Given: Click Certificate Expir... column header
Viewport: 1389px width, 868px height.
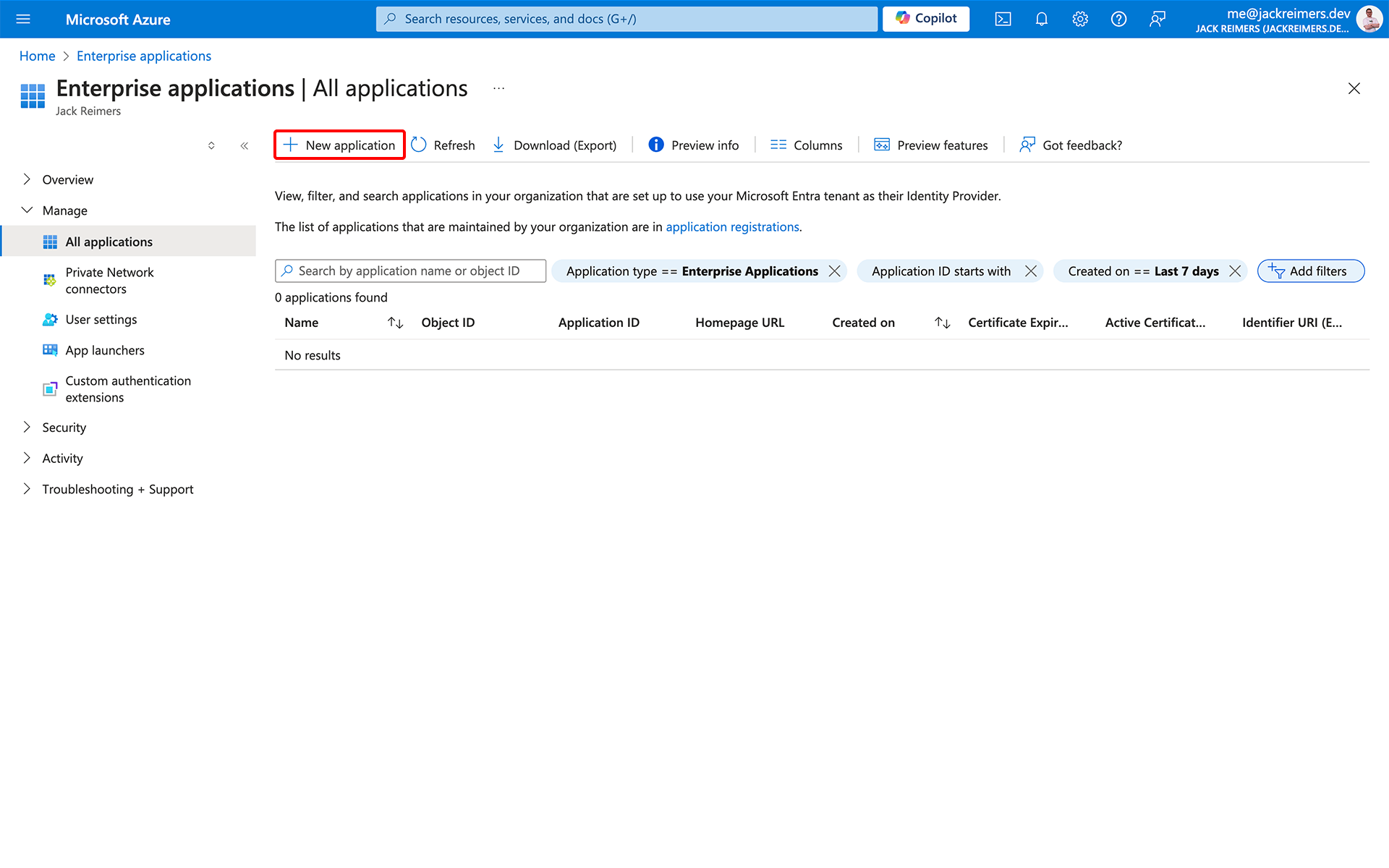Looking at the screenshot, I should click(x=1018, y=323).
